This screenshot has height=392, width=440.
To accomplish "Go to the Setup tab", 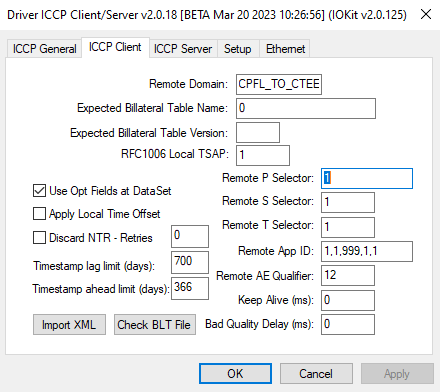I will (238, 49).
